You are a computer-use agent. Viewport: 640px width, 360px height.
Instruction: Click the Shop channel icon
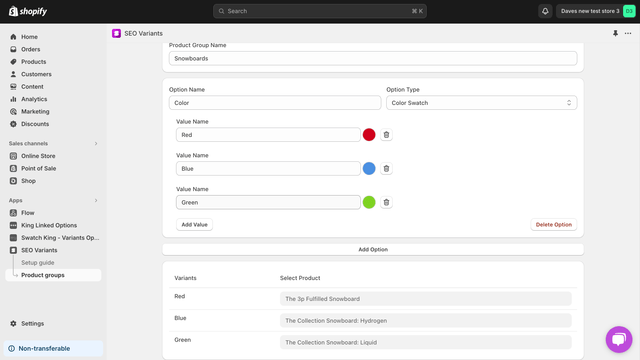(13, 181)
